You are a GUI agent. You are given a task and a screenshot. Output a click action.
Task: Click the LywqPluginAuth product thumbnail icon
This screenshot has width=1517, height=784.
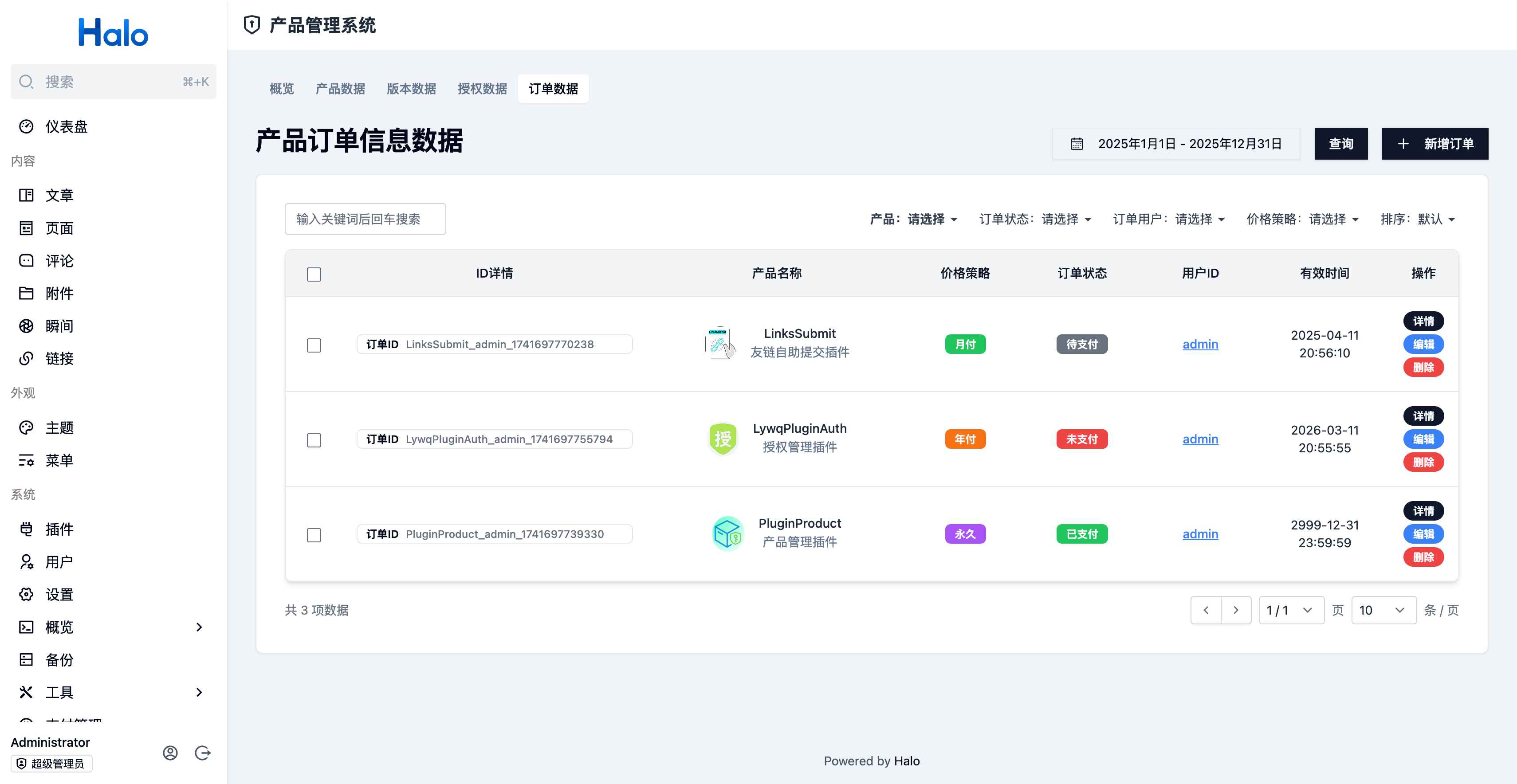[723, 439]
